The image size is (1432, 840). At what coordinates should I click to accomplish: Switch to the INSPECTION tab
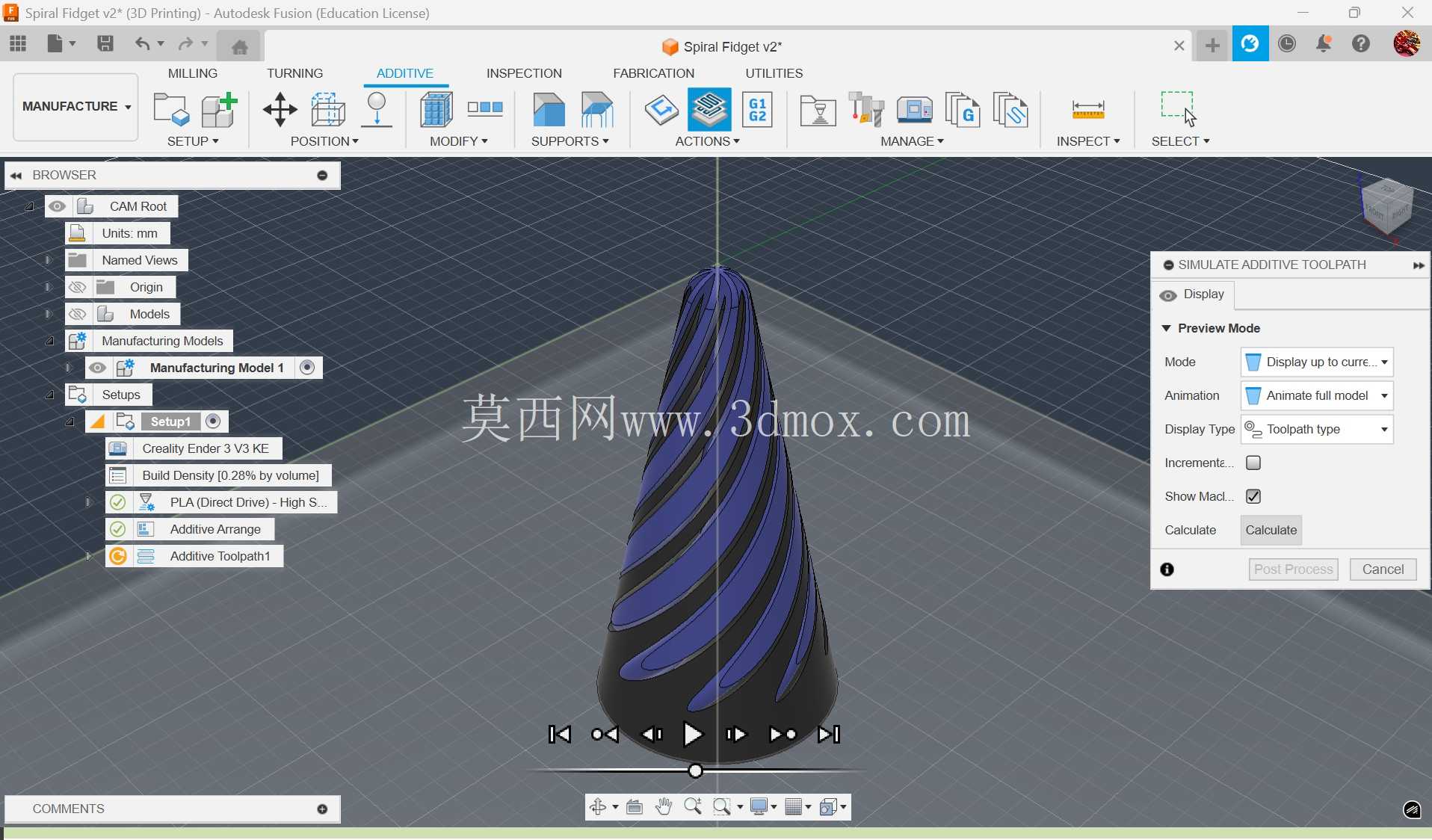(x=524, y=73)
